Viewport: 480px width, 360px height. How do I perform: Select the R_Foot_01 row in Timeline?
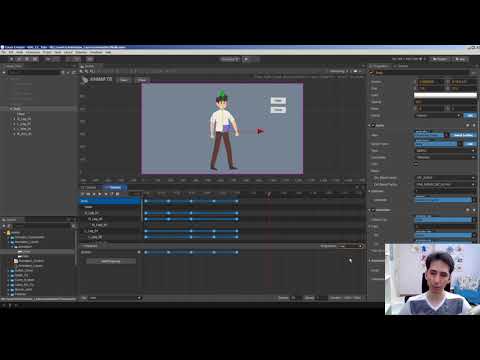[110, 225]
